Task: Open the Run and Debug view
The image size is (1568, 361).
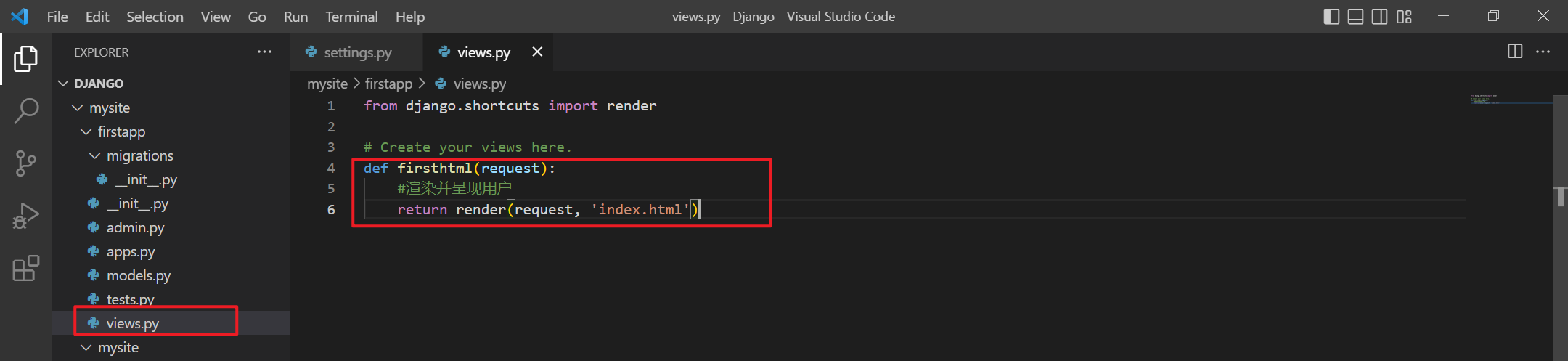Action: [26, 216]
